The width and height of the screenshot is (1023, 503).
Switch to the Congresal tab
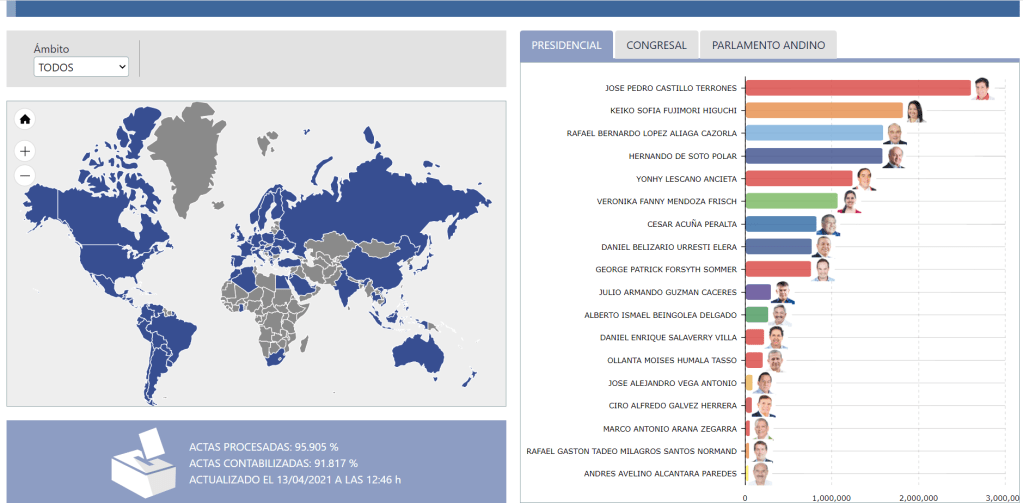pos(656,45)
